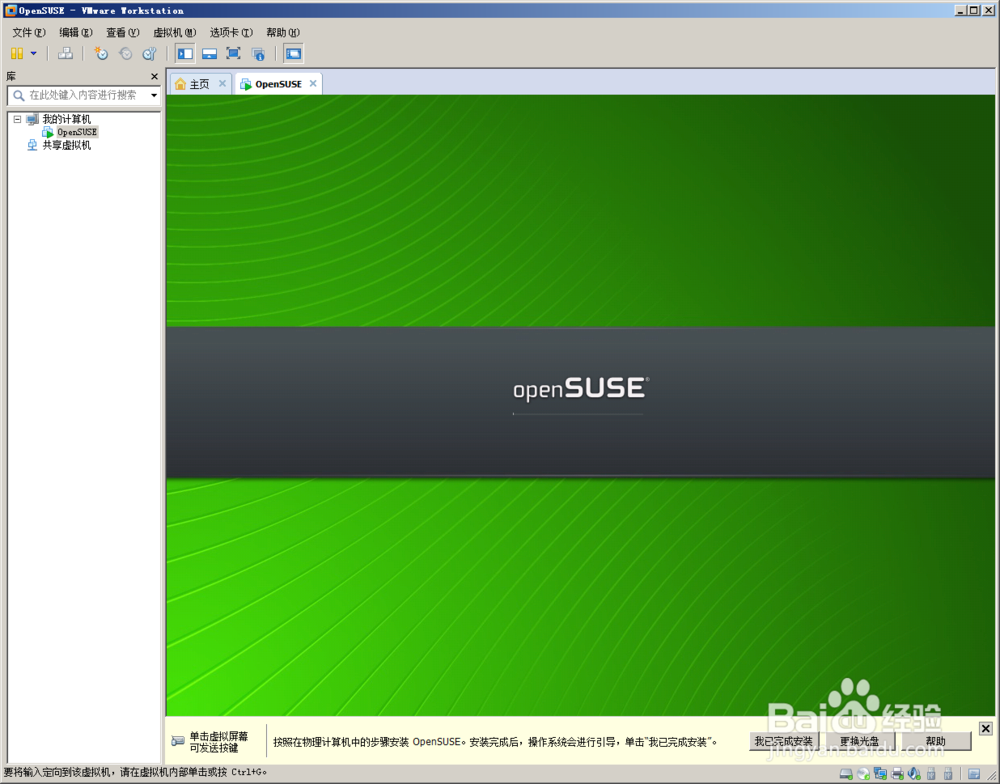Viewport: 1000px width, 784px height.
Task: Open the power options dropdown arrow beside pause
Action: pos(34,54)
